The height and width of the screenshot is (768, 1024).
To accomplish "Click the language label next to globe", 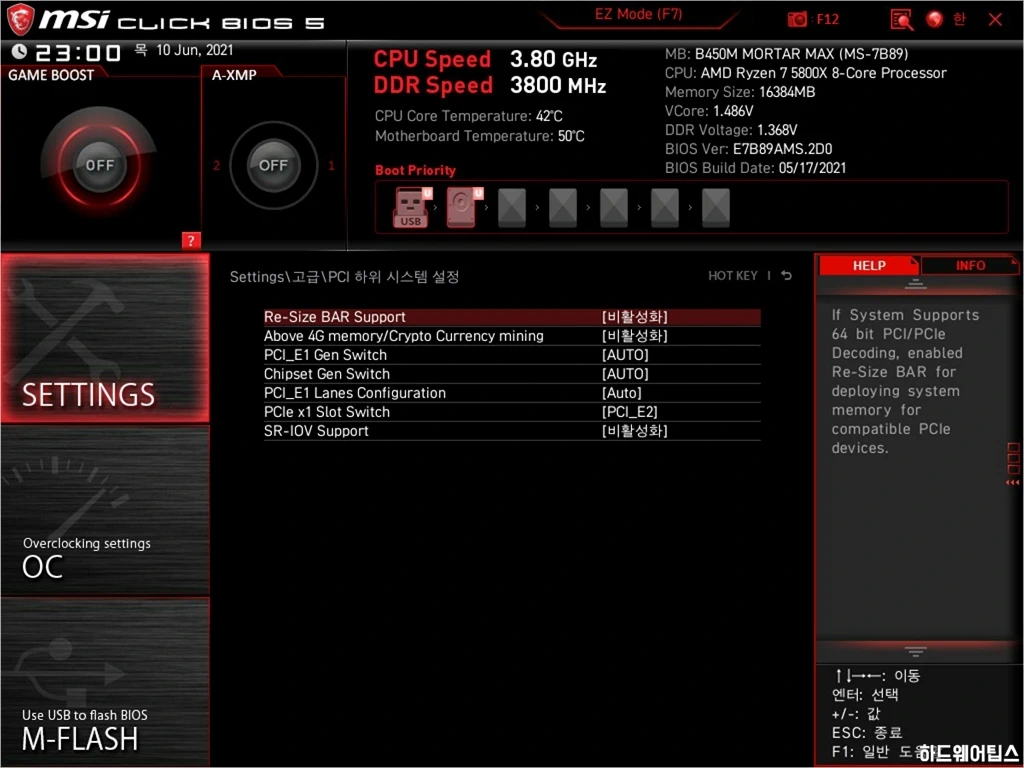I will click(959, 19).
